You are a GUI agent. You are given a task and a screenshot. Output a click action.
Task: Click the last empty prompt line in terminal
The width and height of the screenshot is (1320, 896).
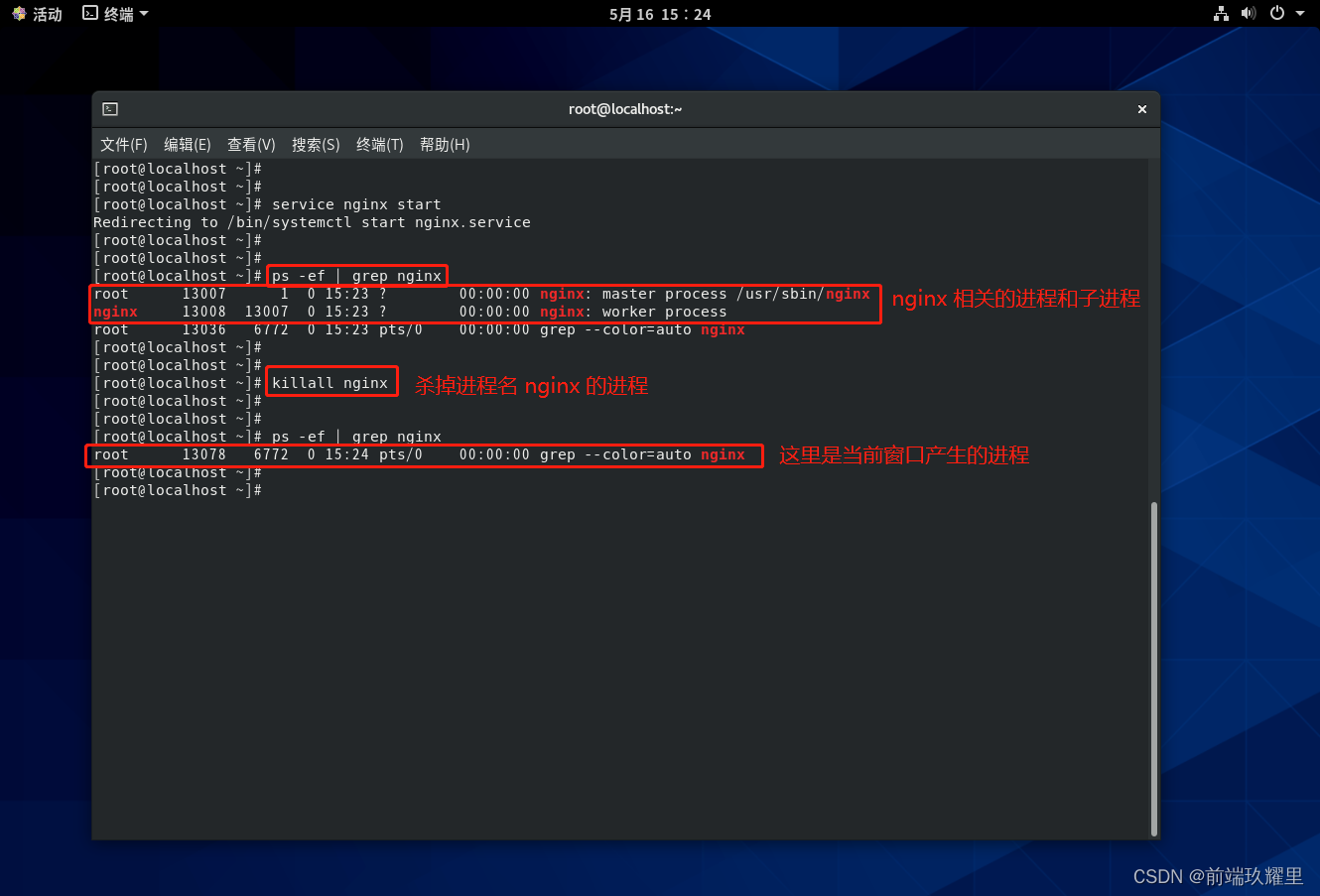pos(178,490)
